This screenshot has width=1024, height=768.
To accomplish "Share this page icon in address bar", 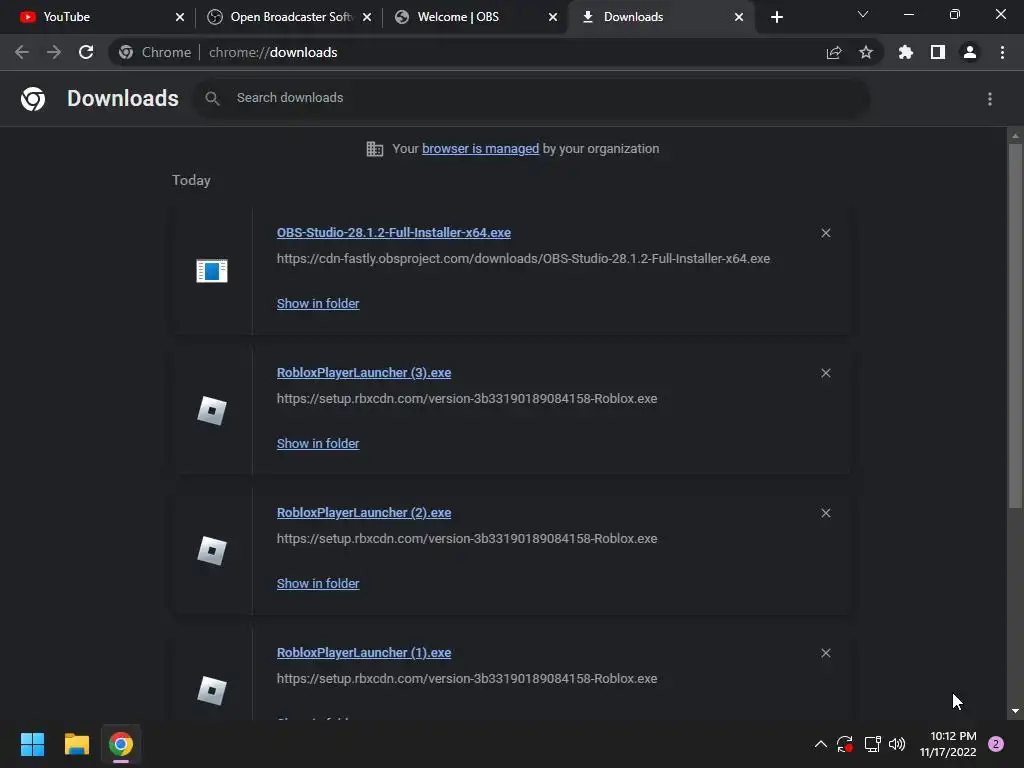I will [x=834, y=53].
